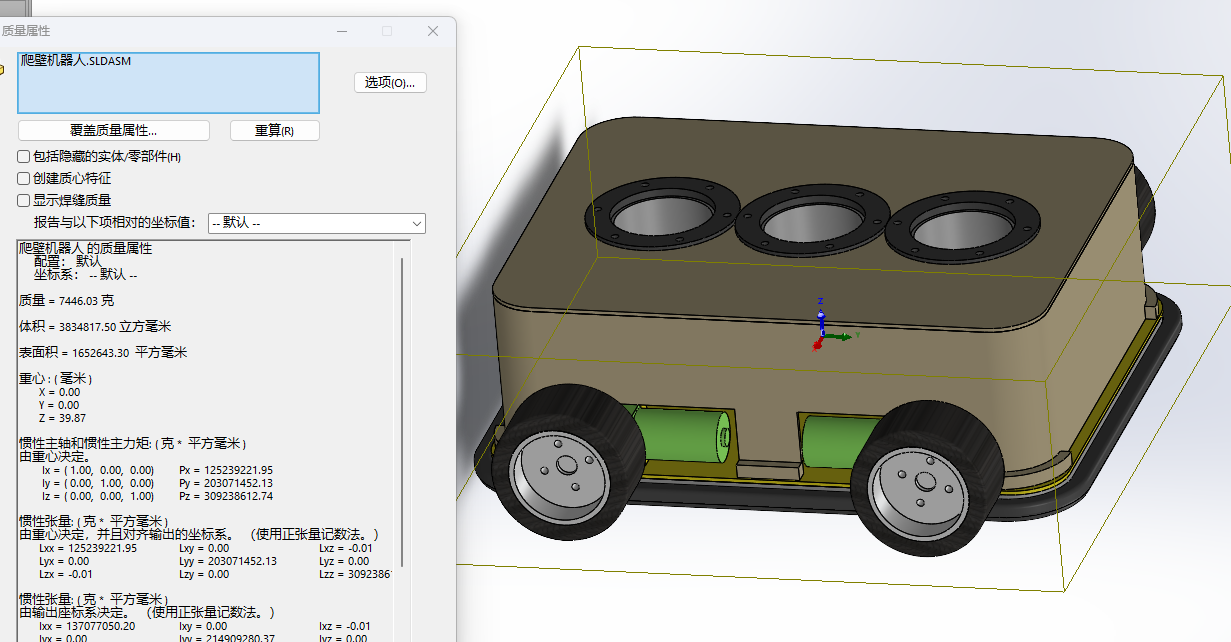Click the Py = 203071452.13 value
The image size is (1231, 642).
pyautogui.click(x=226, y=483)
